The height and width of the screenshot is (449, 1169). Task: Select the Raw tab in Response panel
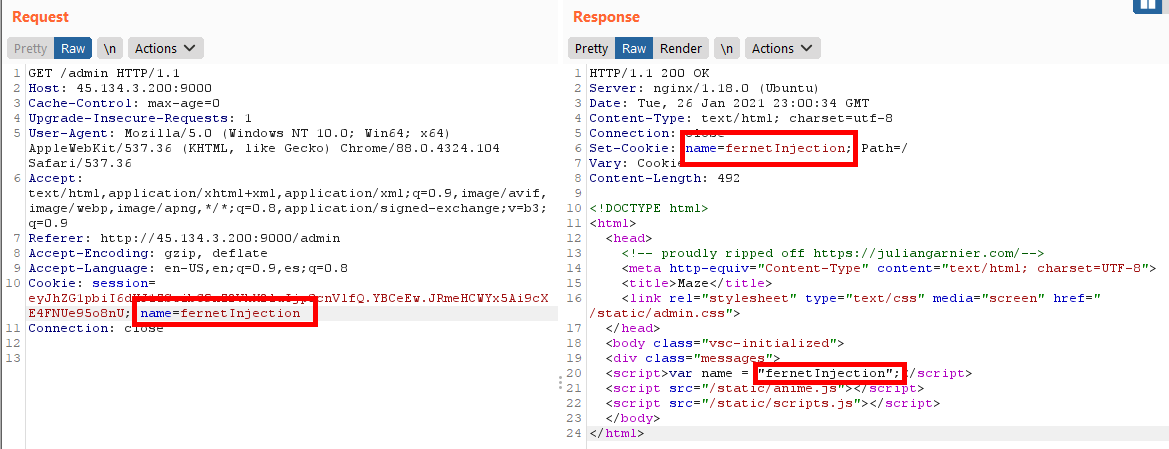(634, 48)
